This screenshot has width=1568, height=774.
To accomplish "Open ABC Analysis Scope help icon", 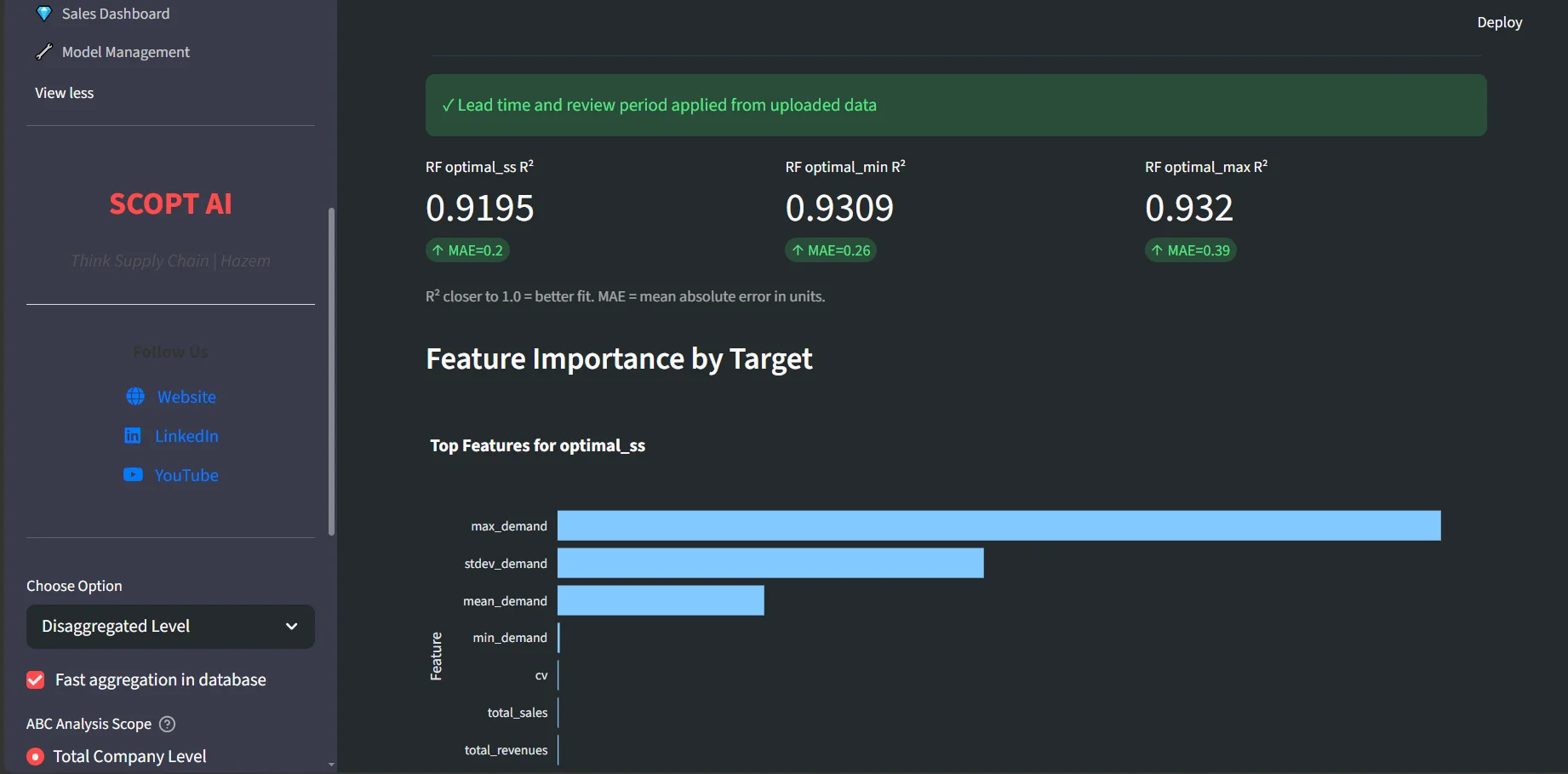I will click(168, 725).
